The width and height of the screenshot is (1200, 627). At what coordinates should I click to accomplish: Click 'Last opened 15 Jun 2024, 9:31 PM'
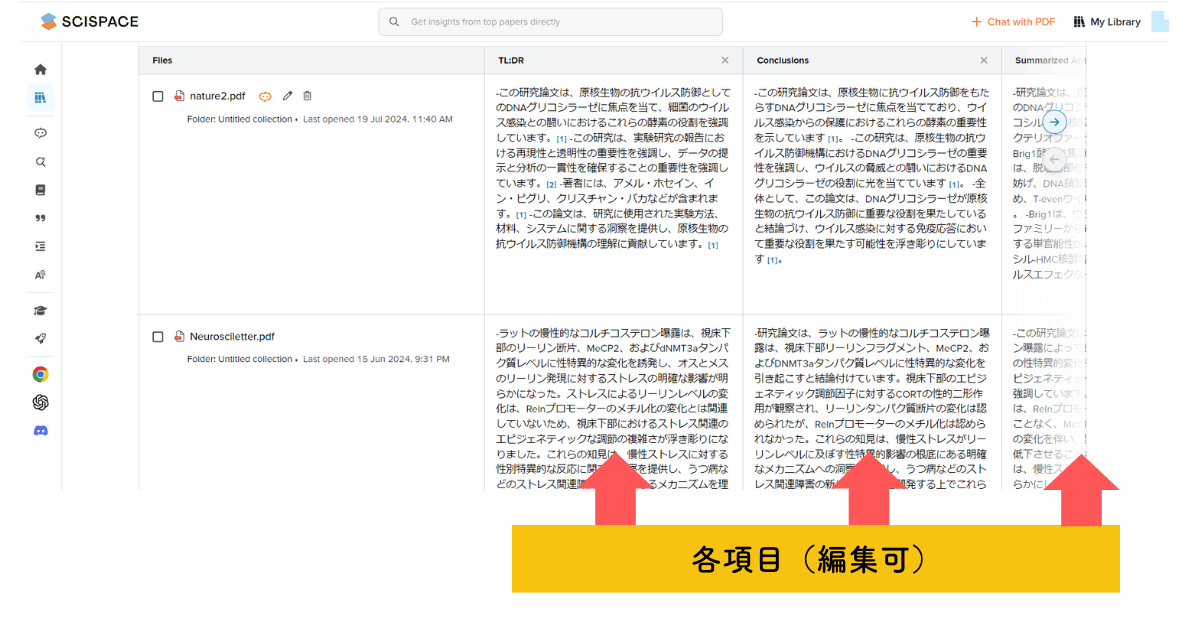coord(377,359)
